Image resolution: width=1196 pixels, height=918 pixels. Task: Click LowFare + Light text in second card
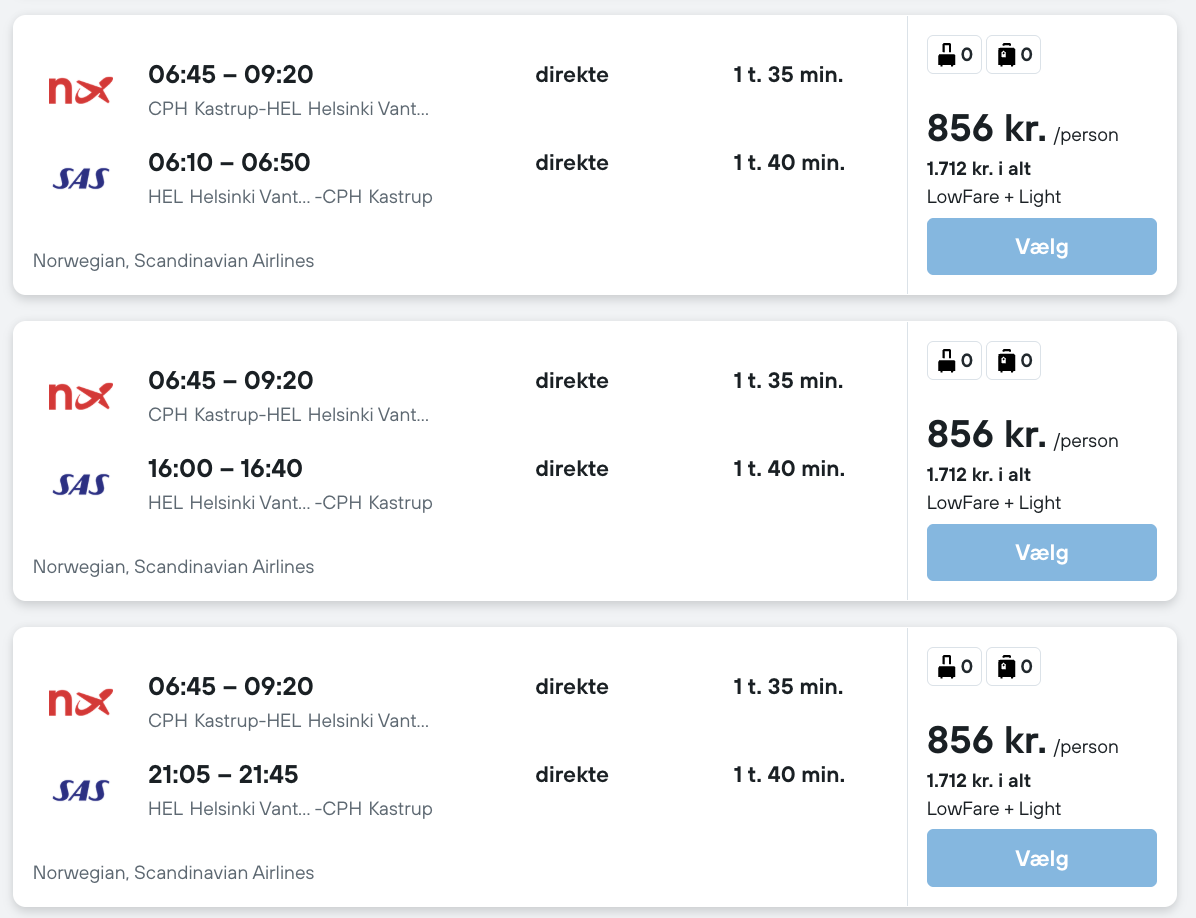[993, 503]
